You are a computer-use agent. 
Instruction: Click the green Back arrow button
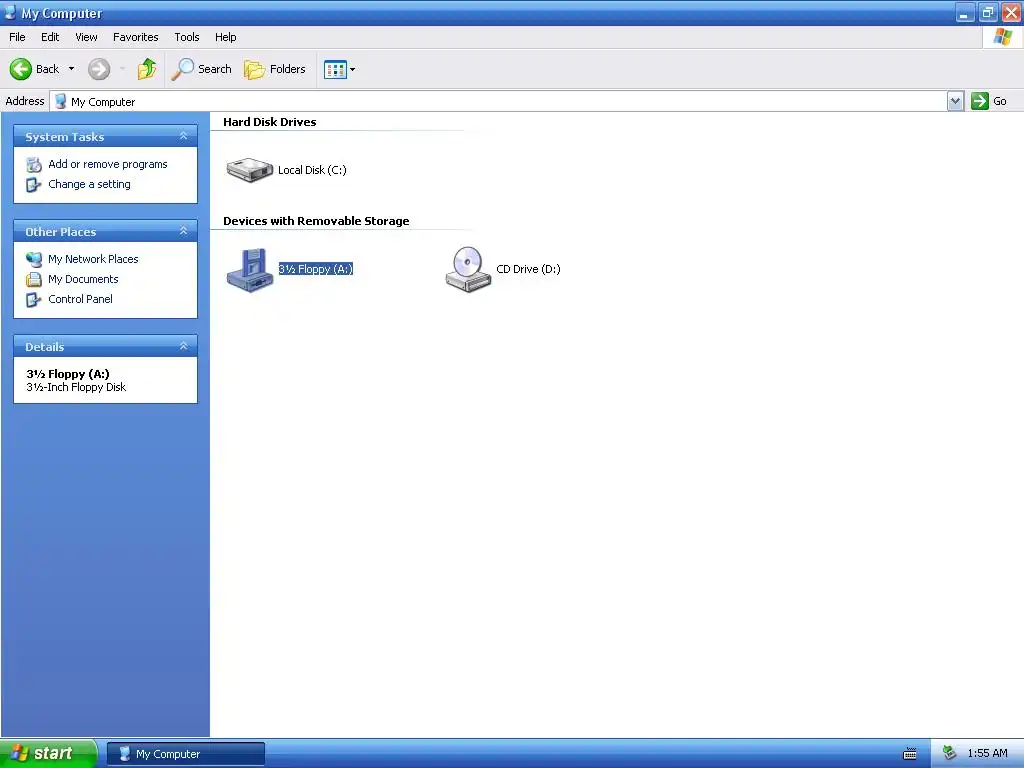click(21, 69)
